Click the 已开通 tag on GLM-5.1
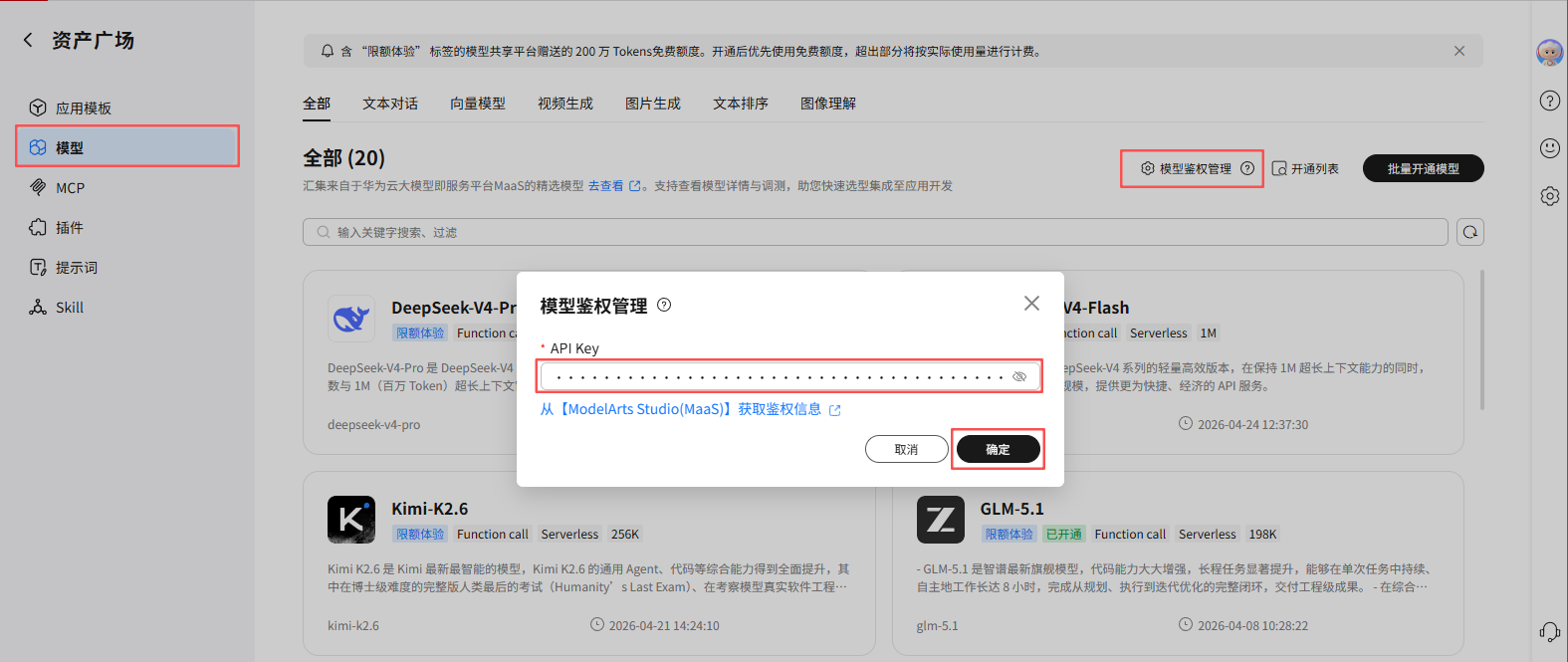Viewport: 1568px width, 662px height. [x=1064, y=535]
